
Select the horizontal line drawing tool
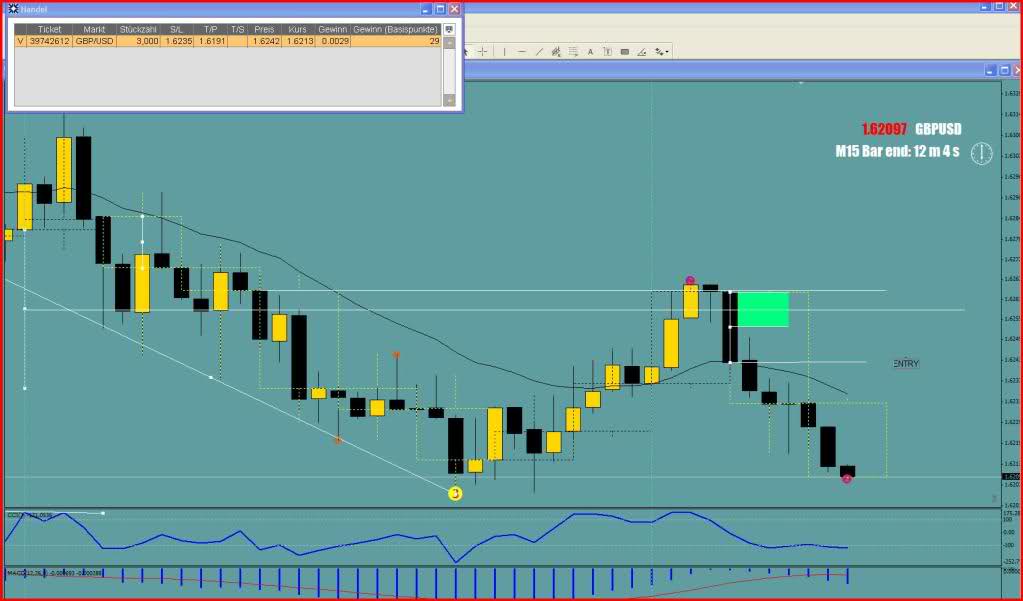(x=521, y=52)
